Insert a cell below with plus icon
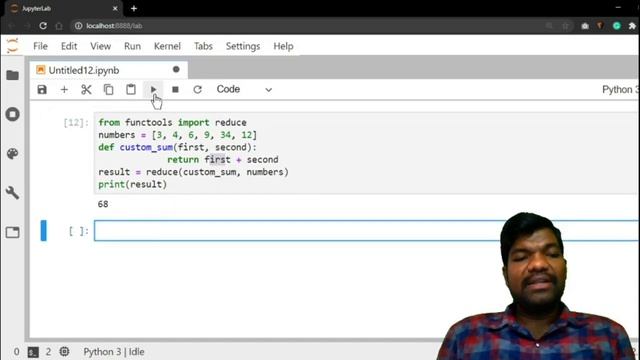640x360 pixels. pyautogui.click(x=64, y=89)
